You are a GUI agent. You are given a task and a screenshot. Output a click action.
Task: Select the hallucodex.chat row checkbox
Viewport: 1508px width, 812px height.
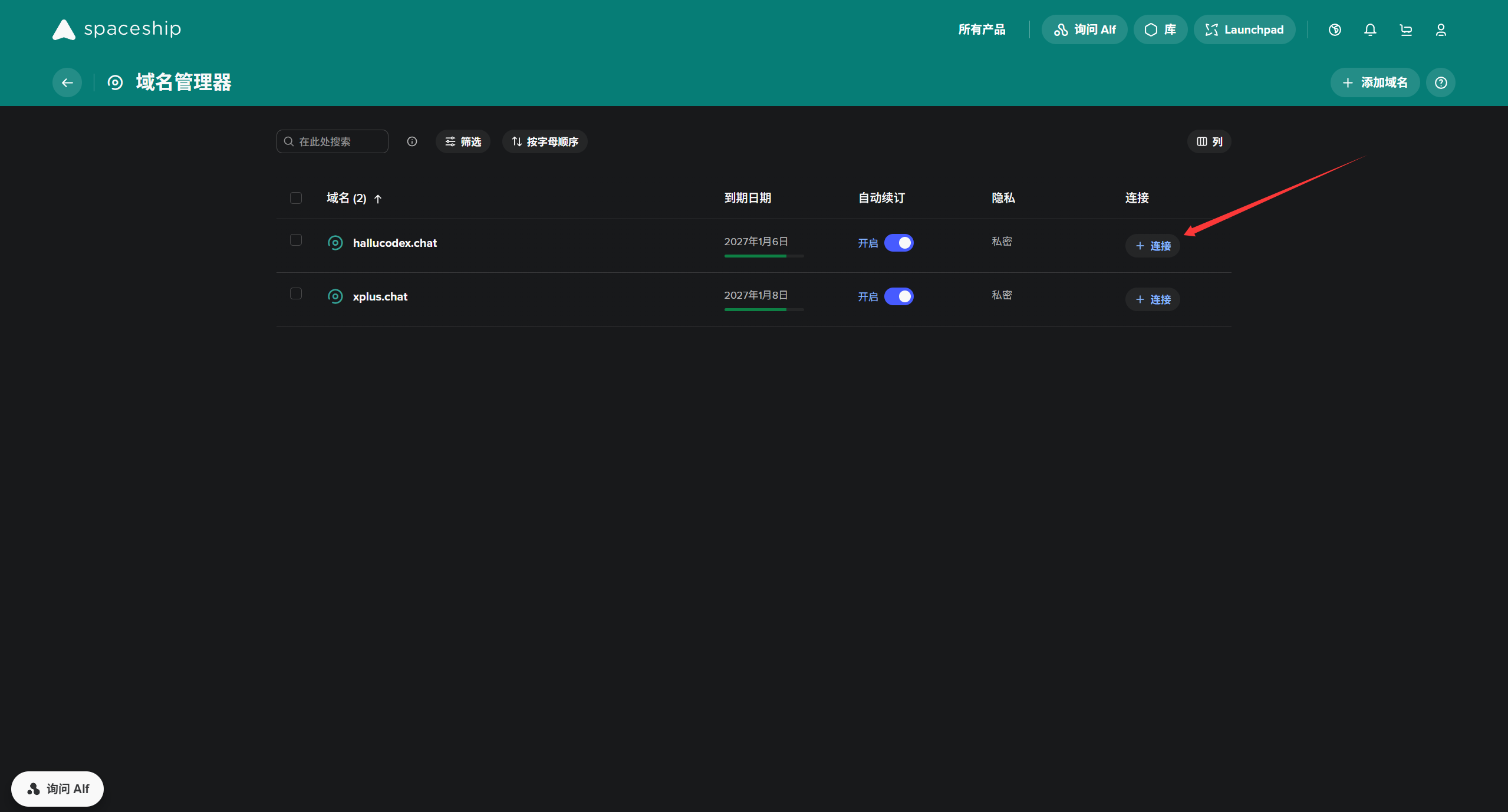click(x=296, y=240)
